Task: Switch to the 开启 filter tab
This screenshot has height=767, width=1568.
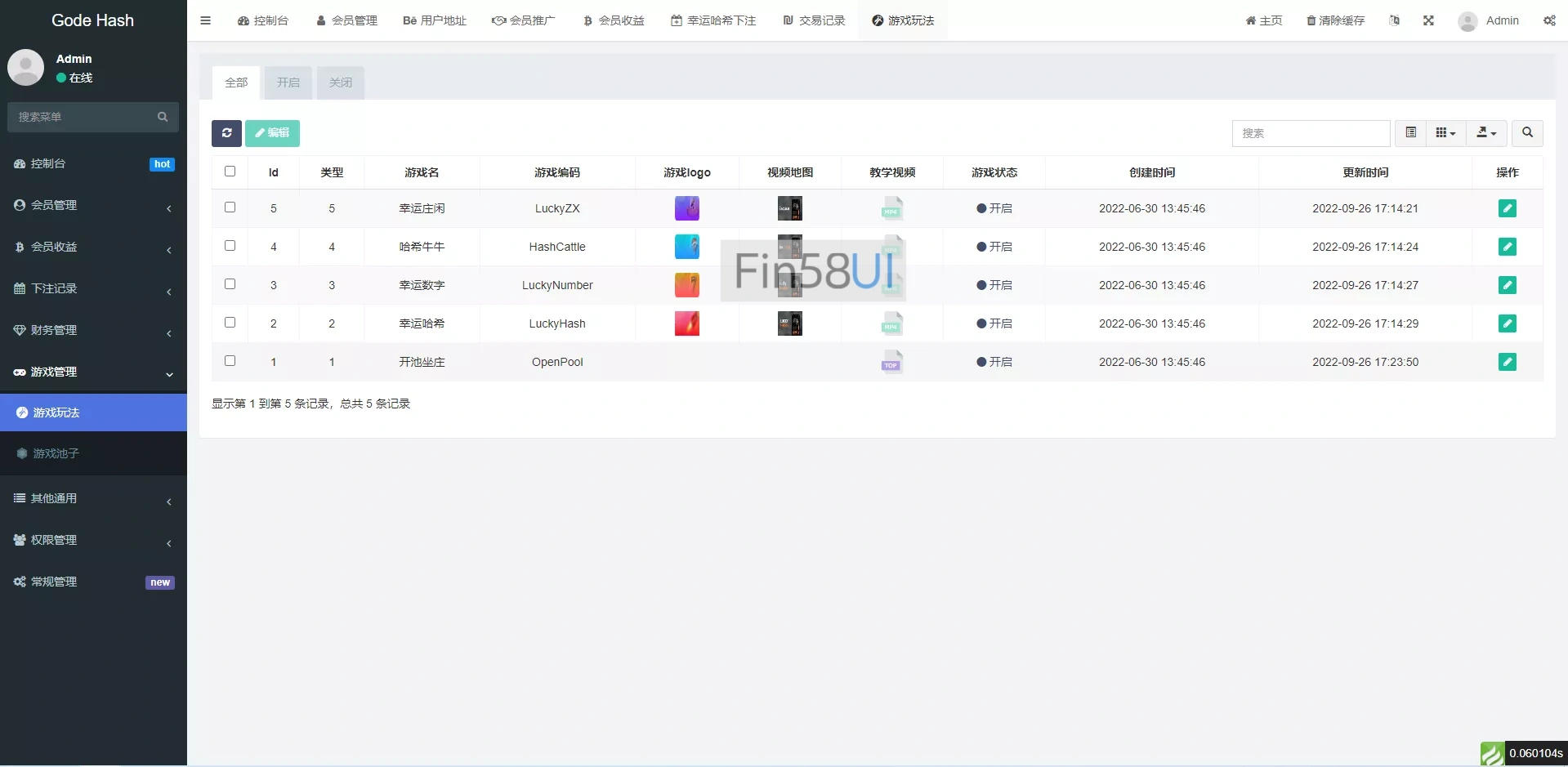Action: [x=288, y=82]
